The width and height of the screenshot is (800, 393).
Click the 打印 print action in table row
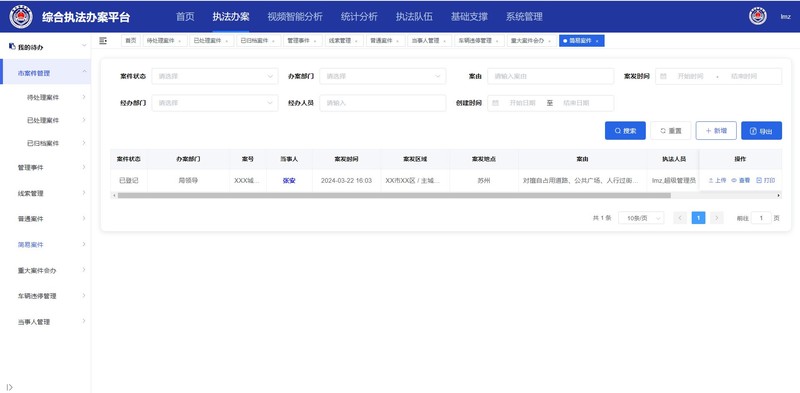click(x=765, y=181)
